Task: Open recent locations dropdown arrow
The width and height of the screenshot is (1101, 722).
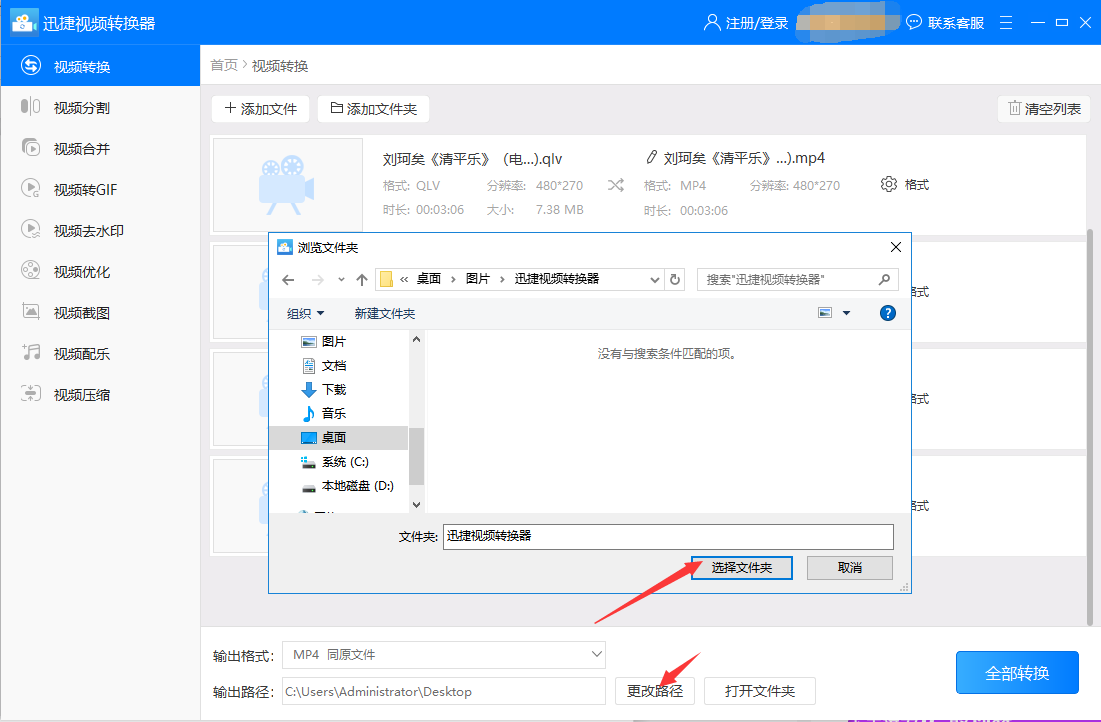Action: tap(341, 280)
